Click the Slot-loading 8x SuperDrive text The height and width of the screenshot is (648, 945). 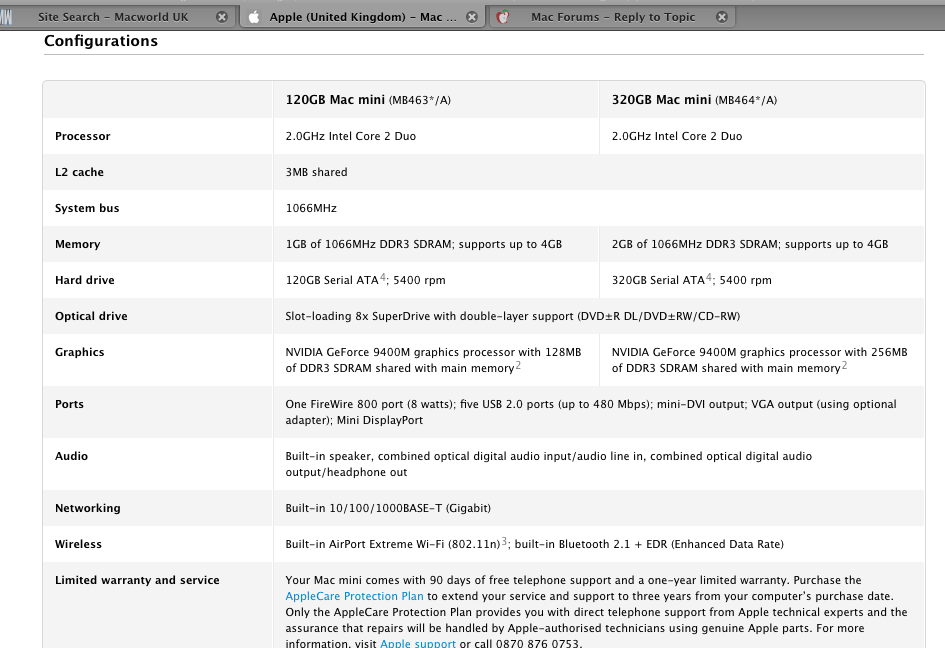click(512, 316)
